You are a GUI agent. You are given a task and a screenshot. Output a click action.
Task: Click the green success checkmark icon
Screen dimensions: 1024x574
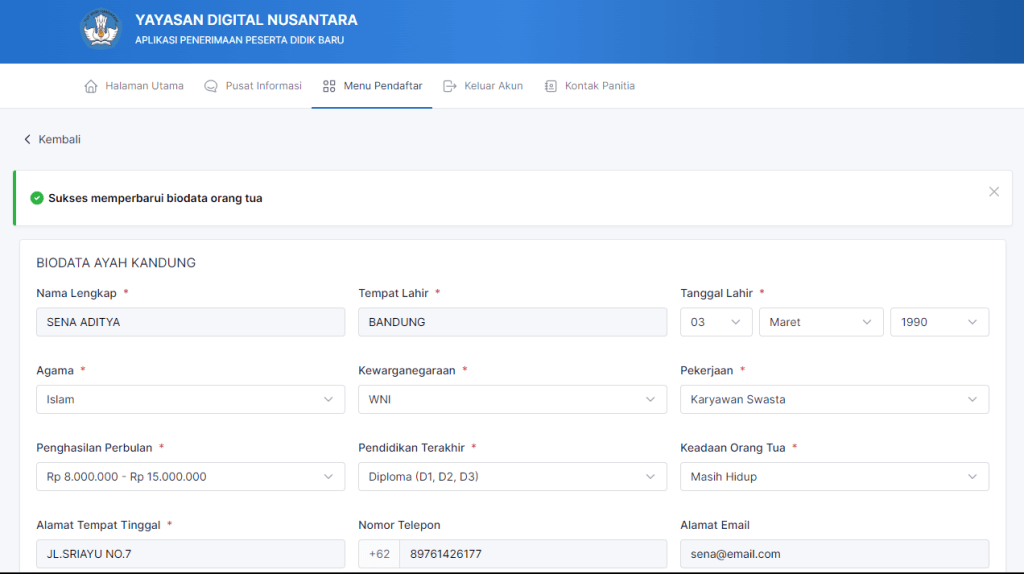[37, 198]
